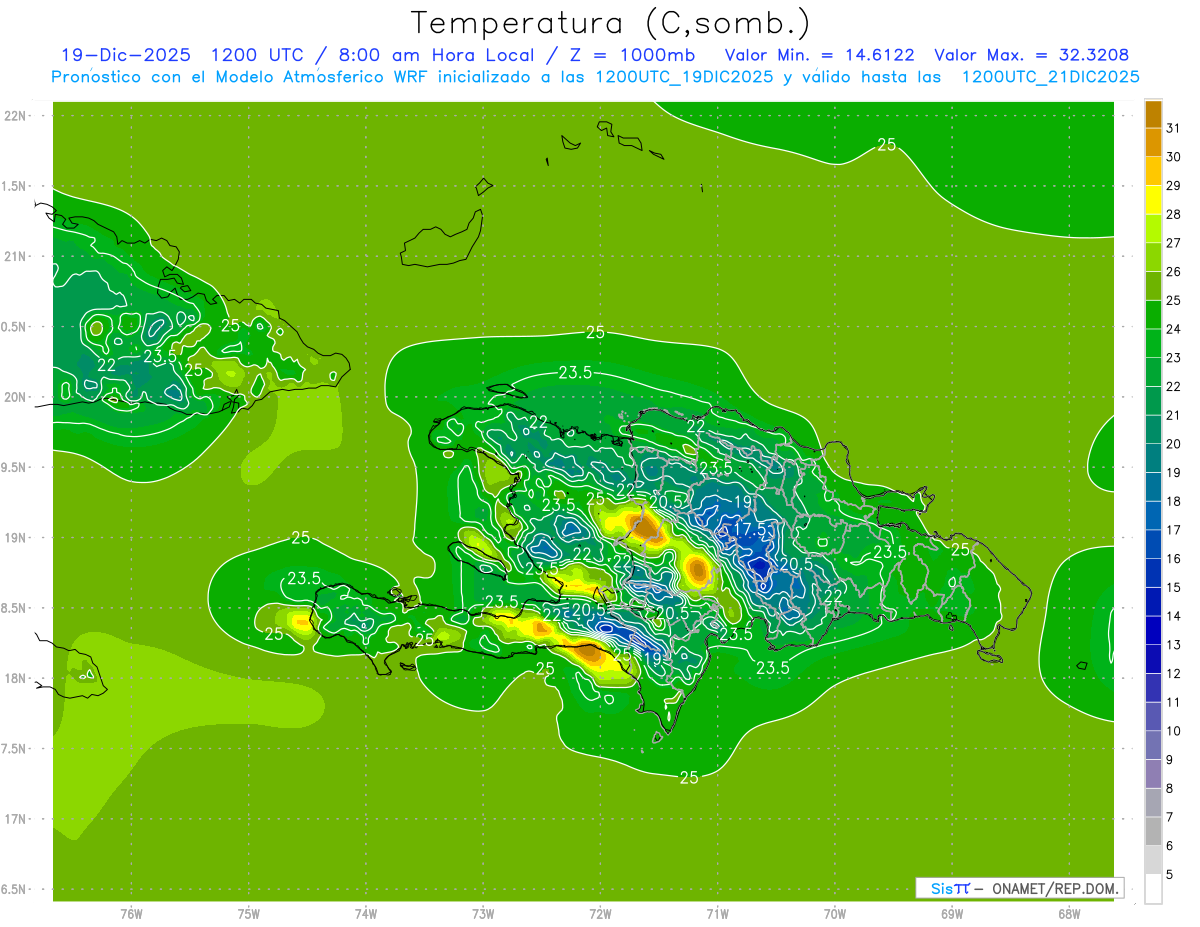Click legend value '21'

coord(1174,415)
